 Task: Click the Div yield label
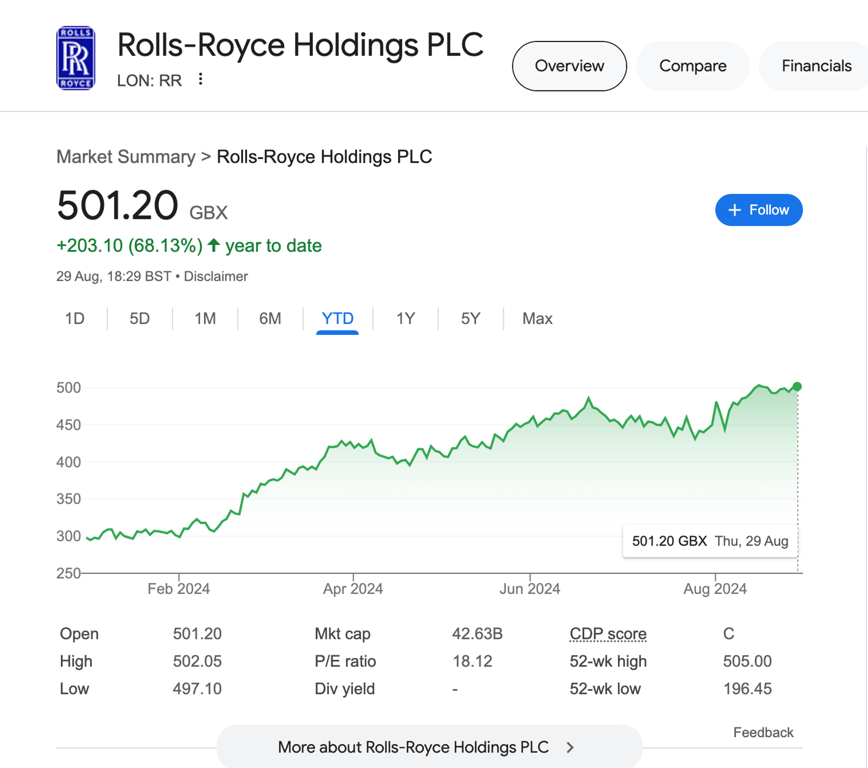[345, 689]
